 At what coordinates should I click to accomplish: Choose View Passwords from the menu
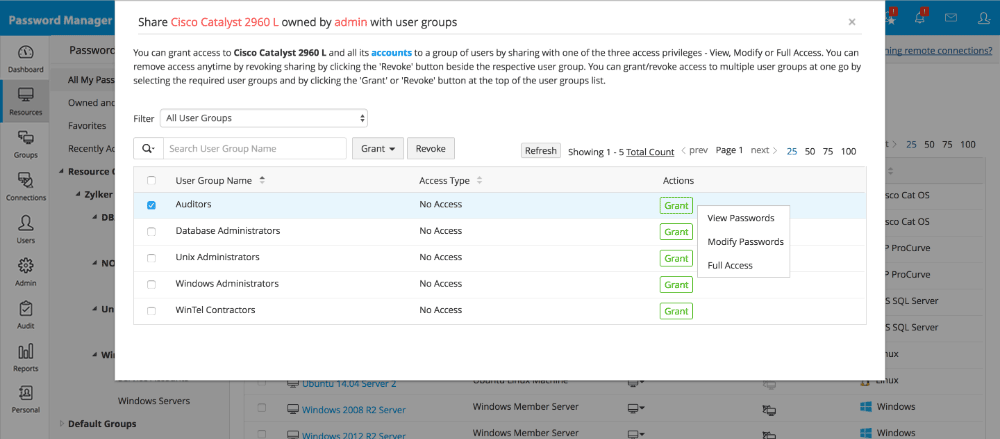point(740,217)
